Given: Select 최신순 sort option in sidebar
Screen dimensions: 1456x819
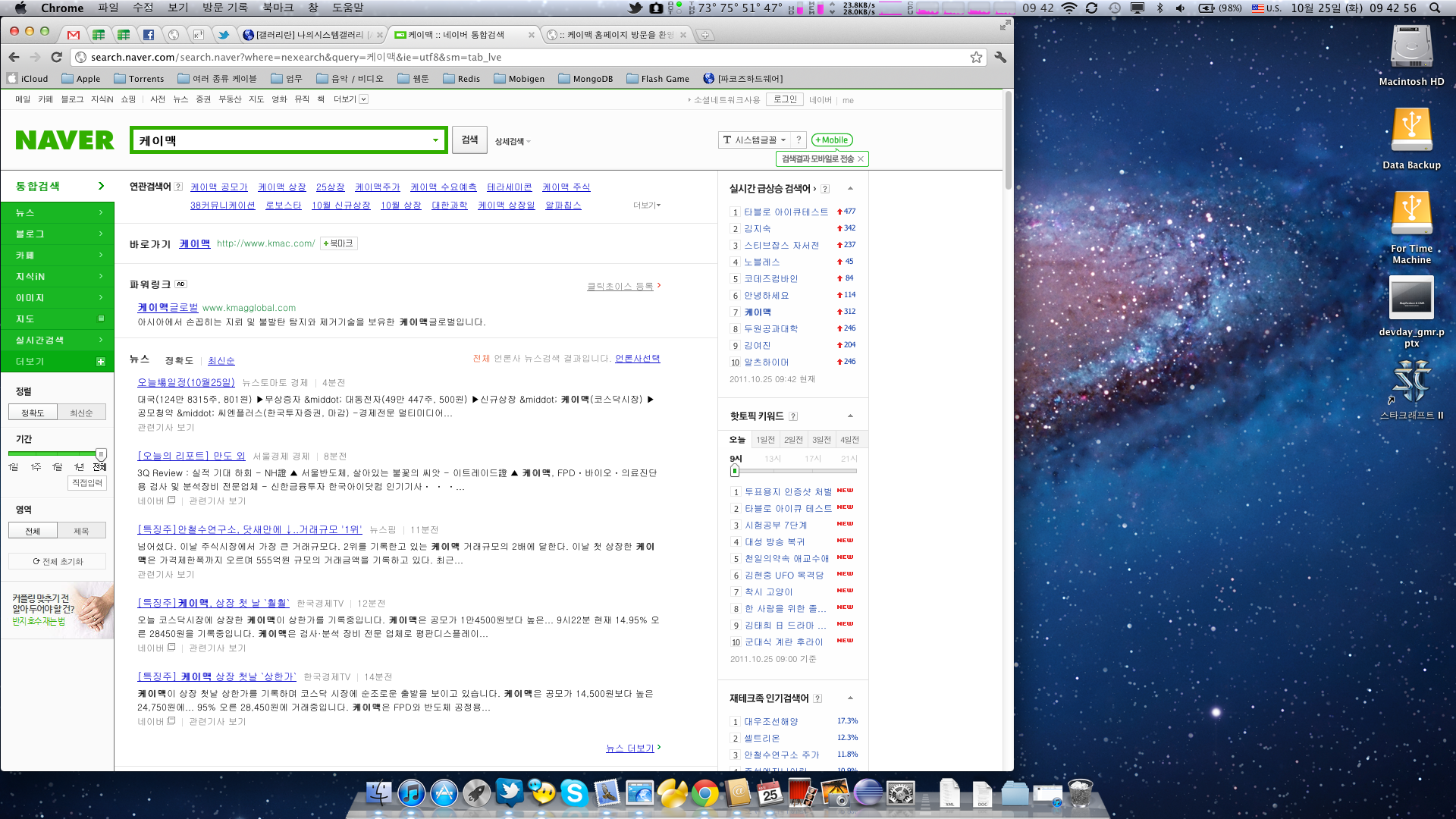Looking at the screenshot, I should [81, 413].
